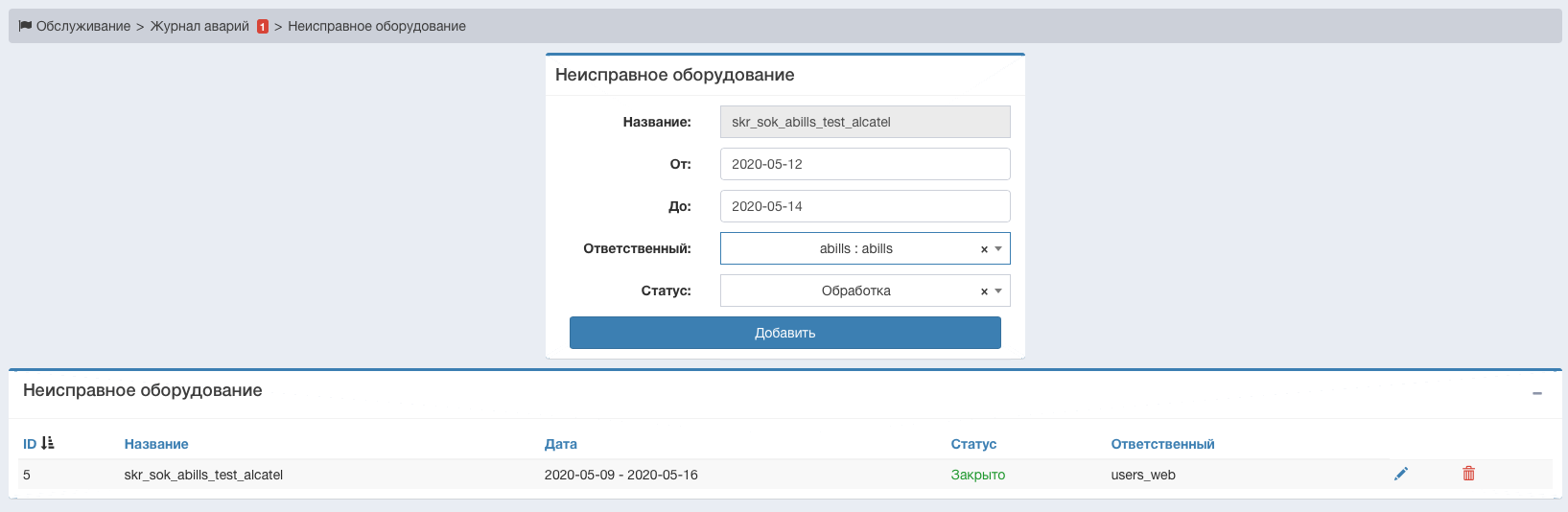Collapse the Неисправное оборудование table panel
Viewport: 1568px width, 512px height.
[x=1537, y=393]
